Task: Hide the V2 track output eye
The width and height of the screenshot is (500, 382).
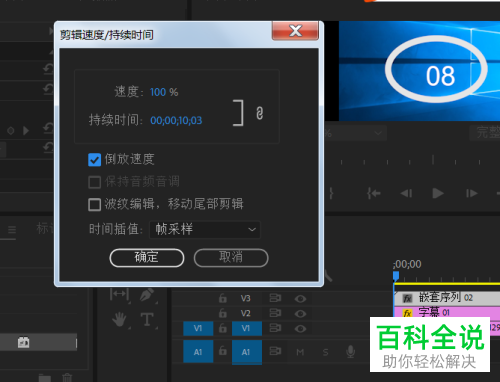Action: tap(300, 313)
